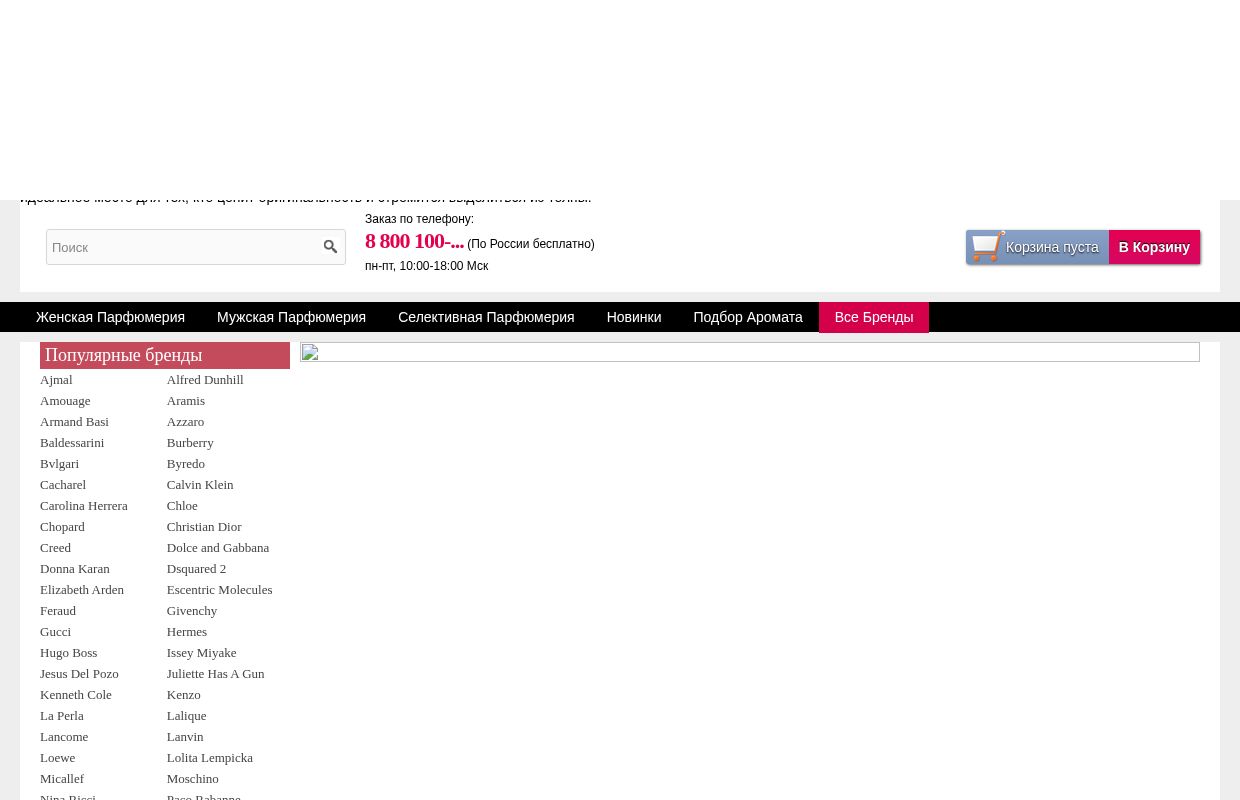Visit the Lanvin brand page

[x=185, y=737]
